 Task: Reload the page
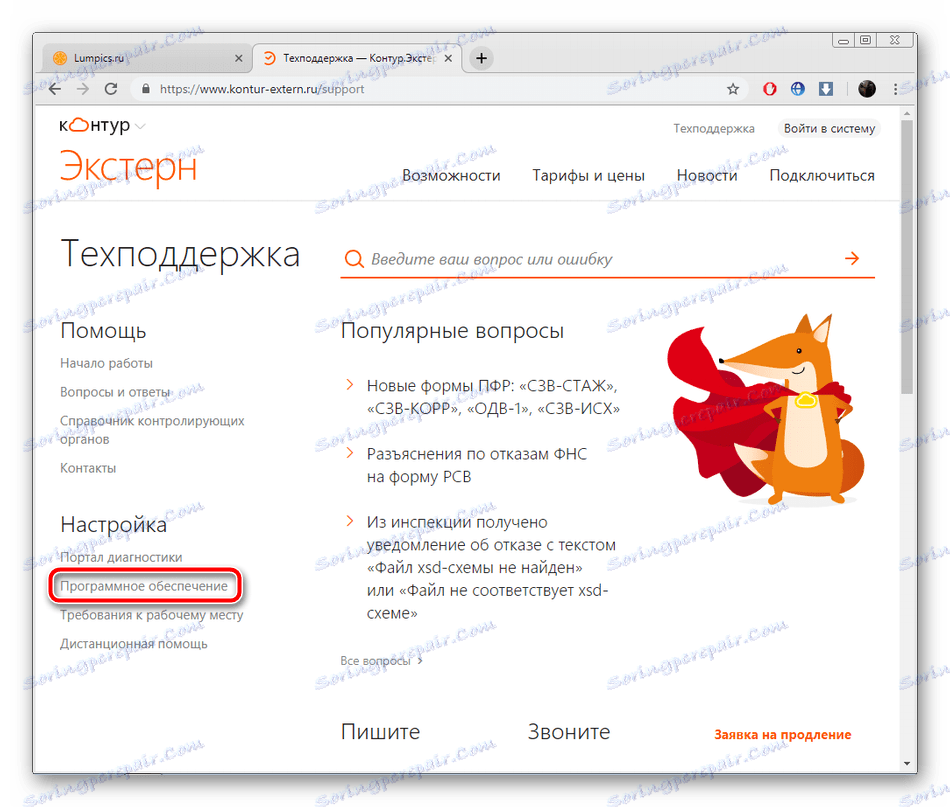[111, 88]
